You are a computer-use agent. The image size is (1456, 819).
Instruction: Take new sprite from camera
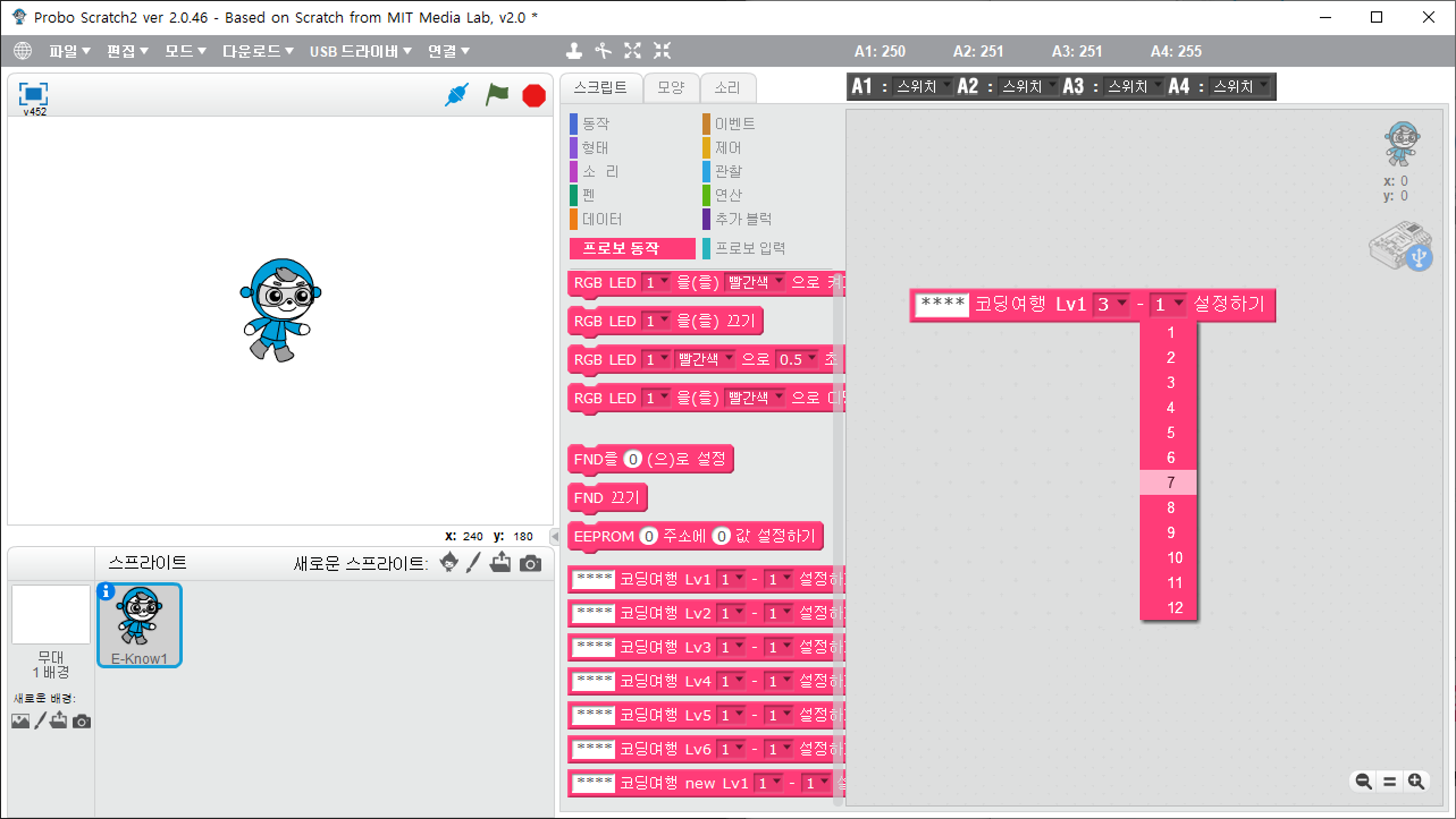click(530, 564)
